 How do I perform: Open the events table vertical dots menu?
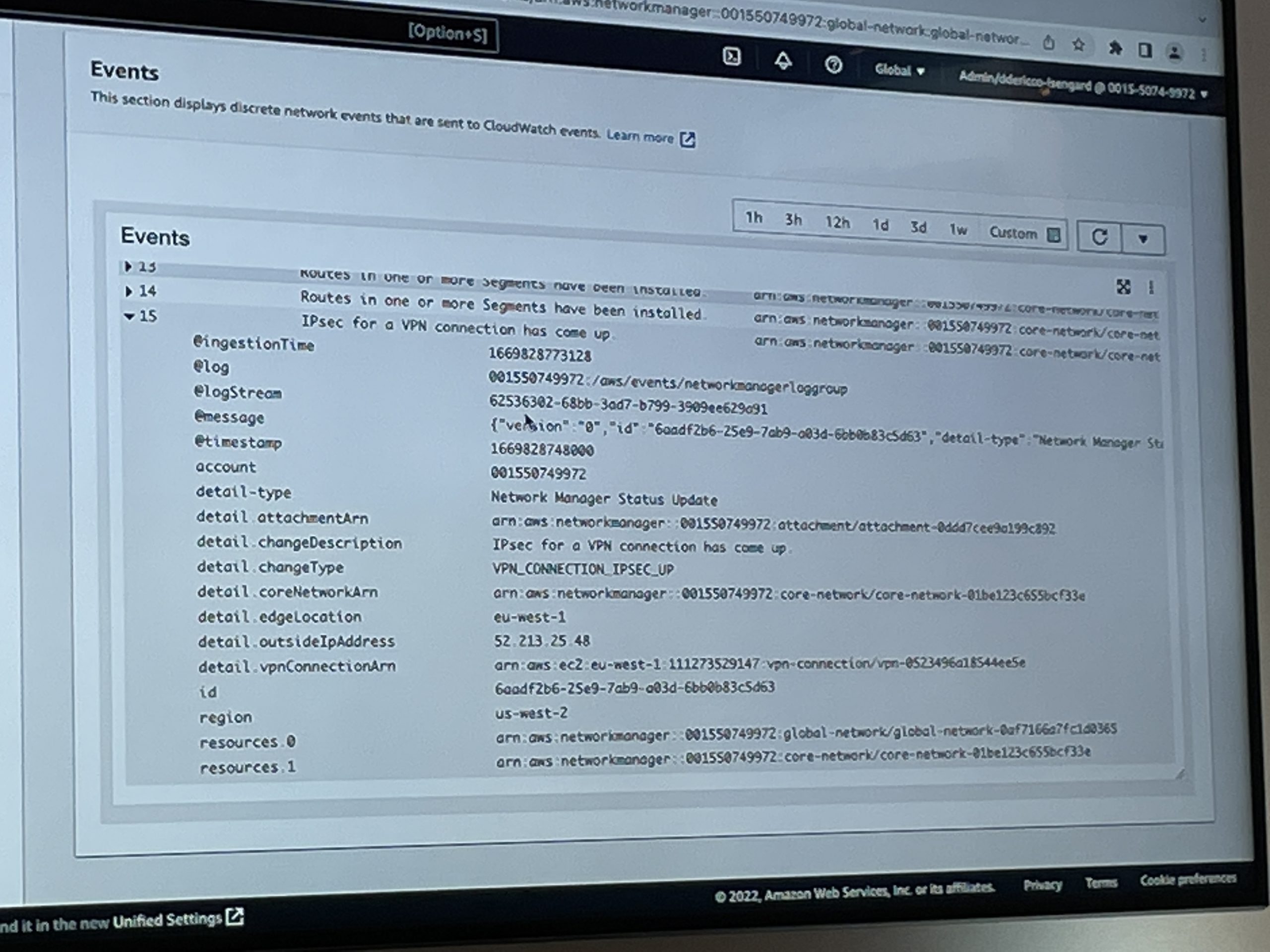1150,288
